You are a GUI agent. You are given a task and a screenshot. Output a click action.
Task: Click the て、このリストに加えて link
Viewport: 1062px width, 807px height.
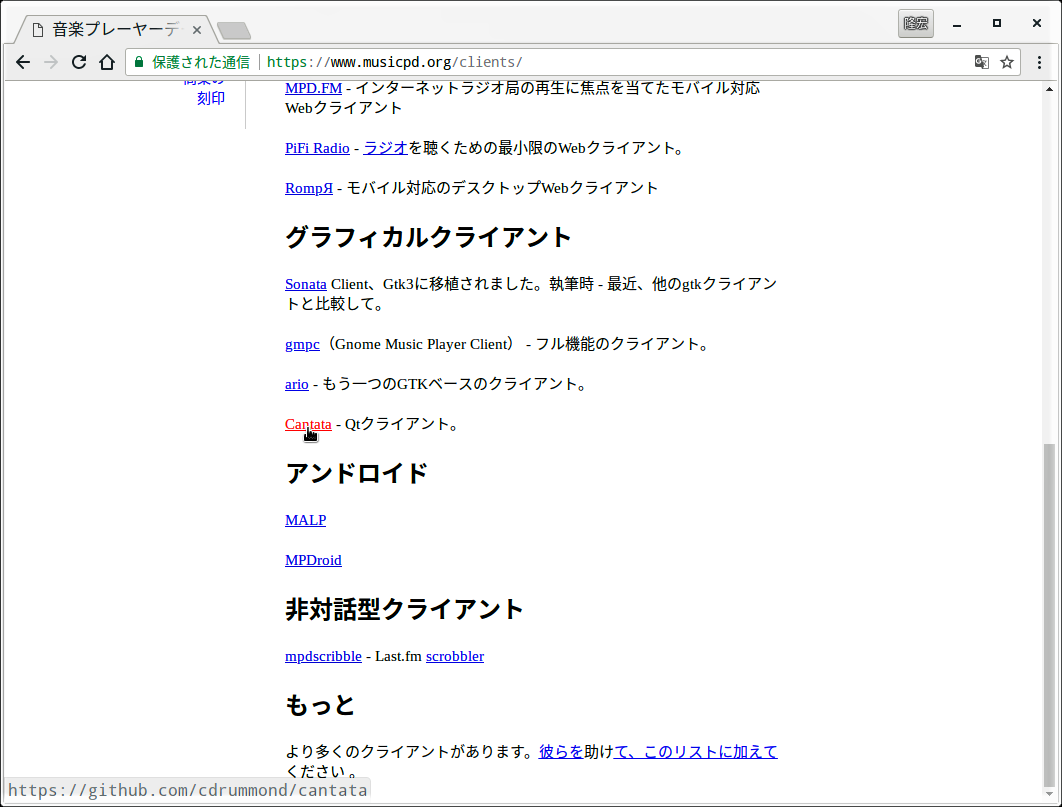click(x=696, y=752)
